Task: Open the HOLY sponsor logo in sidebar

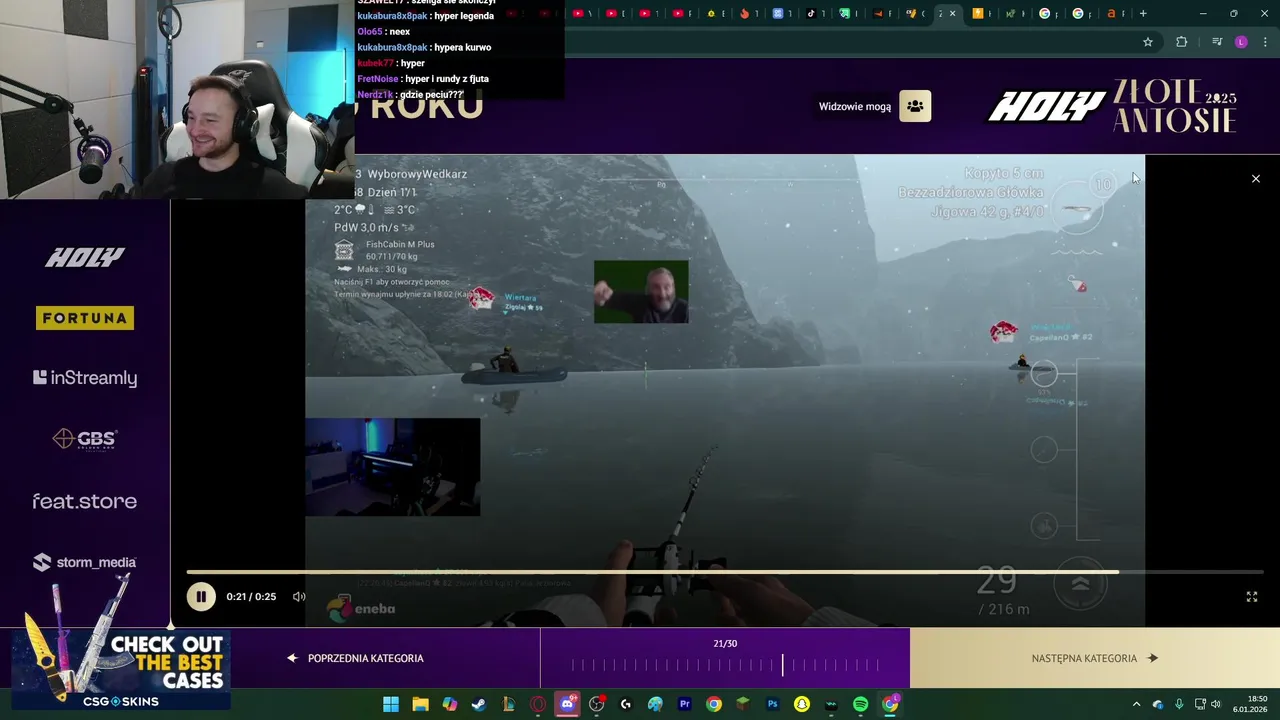Action: pos(85,258)
